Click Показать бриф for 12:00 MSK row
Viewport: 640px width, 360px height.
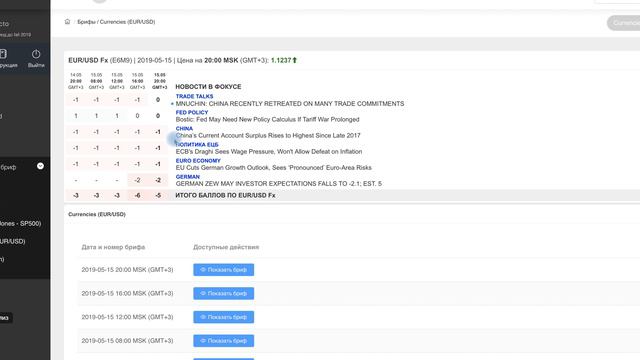tap(224, 317)
